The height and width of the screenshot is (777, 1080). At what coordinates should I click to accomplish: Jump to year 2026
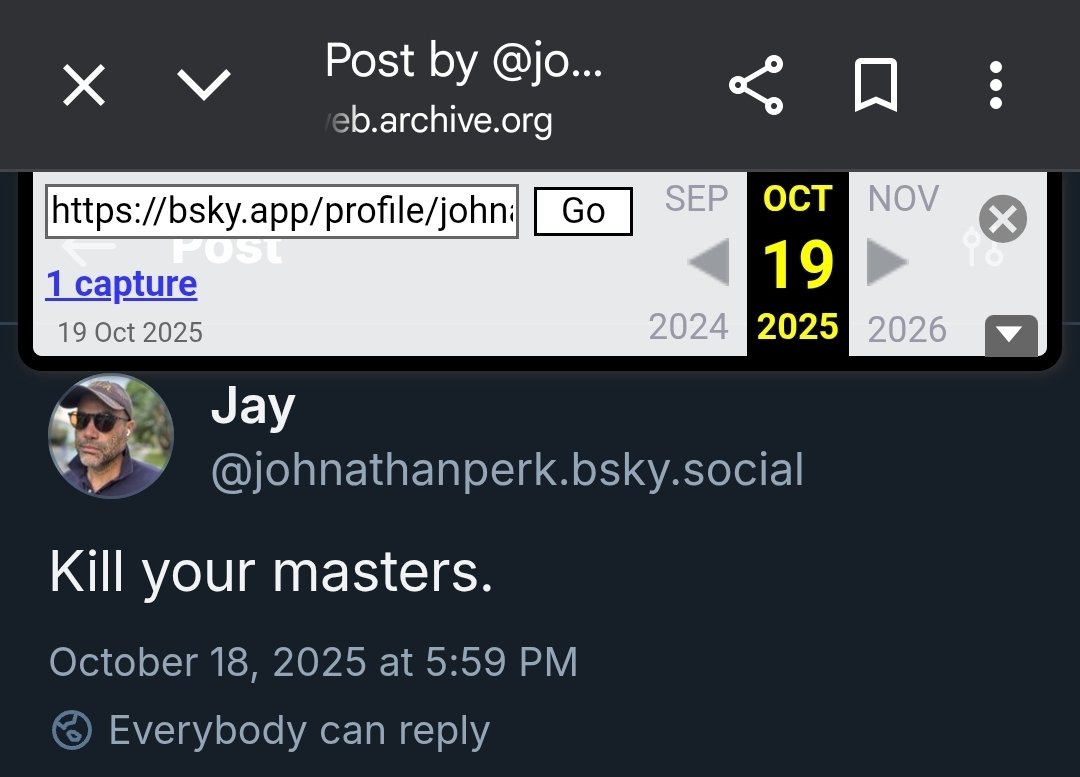point(906,329)
